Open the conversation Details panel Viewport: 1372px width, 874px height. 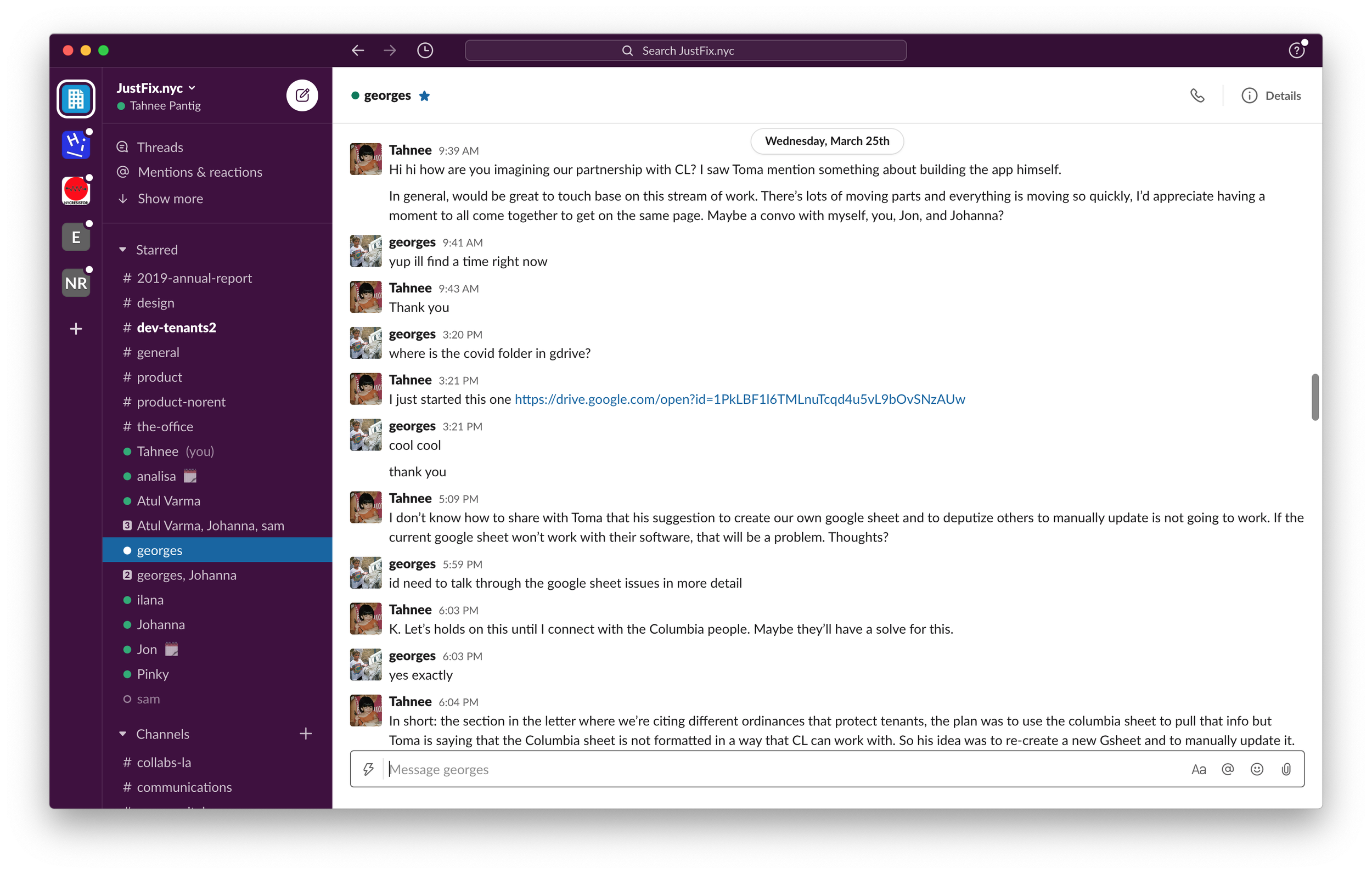coord(1271,95)
